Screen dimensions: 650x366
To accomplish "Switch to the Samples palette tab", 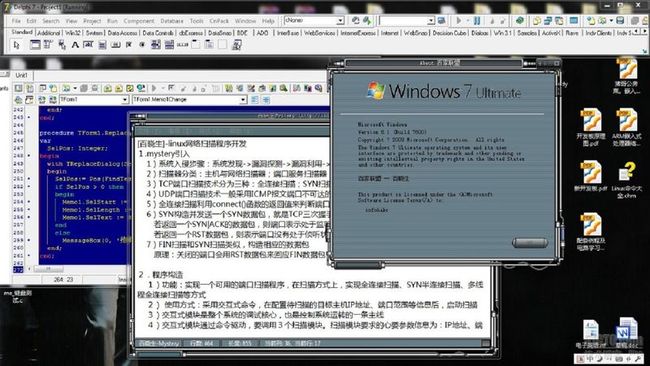I will (526, 33).
